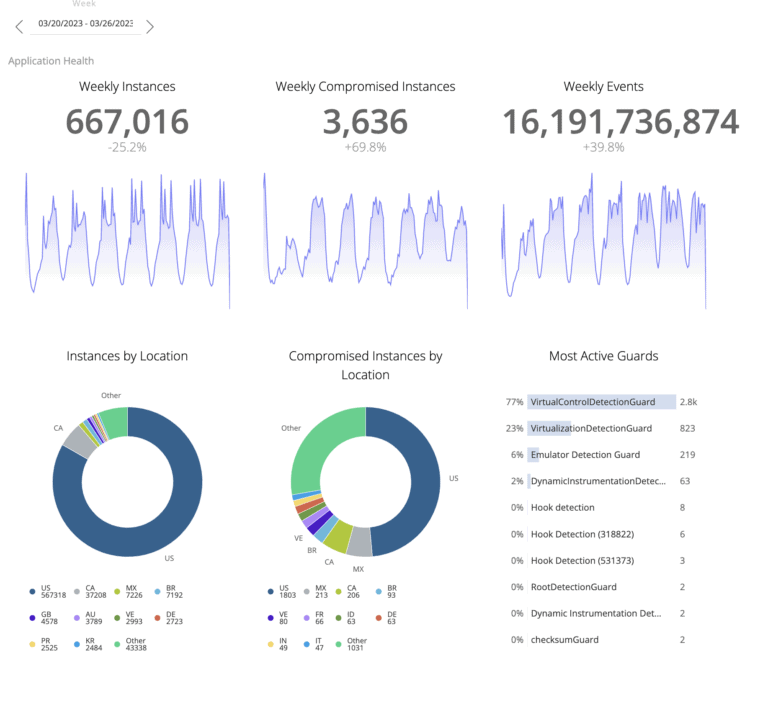Click the -25.2% change label

127,147
